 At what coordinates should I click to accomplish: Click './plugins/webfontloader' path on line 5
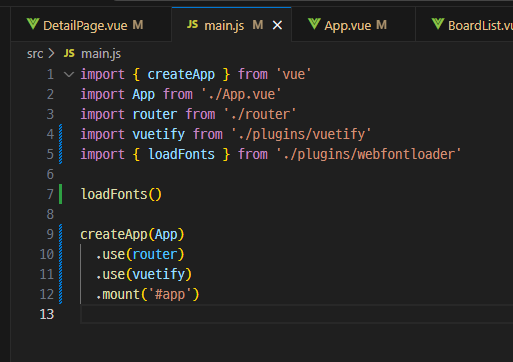[369, 154]
